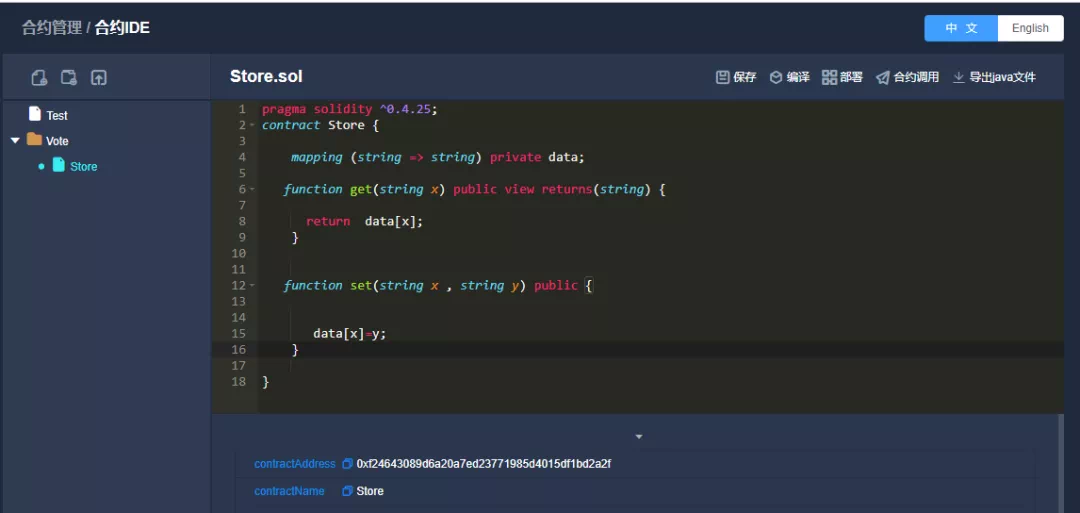This screenshot has width=1080, height=513.
Task: Click the 合约IDE breadcrumb
Action: [122, 28]
